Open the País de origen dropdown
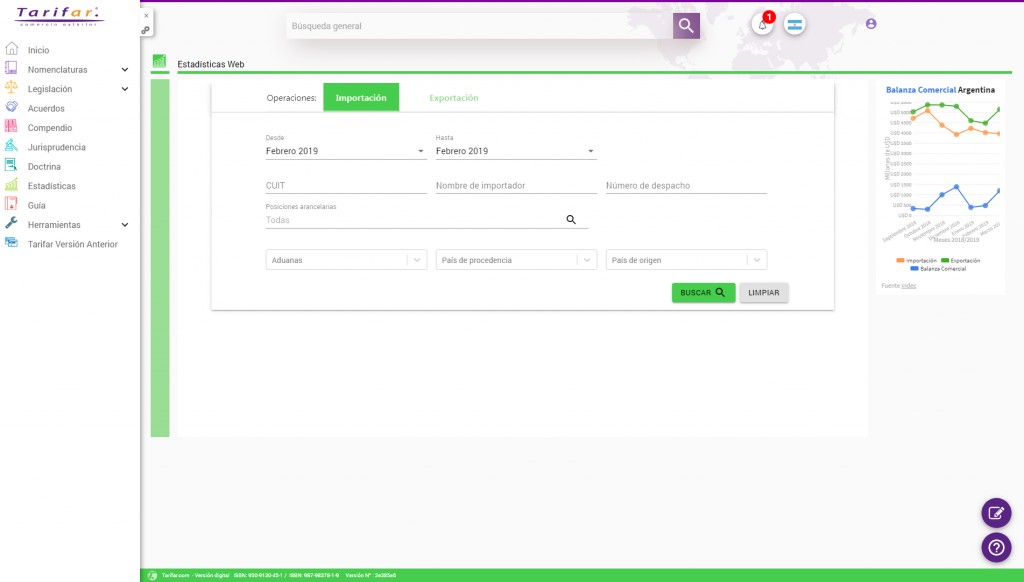Viewport: 1024px width, 582px height. (x=686, y=260)
